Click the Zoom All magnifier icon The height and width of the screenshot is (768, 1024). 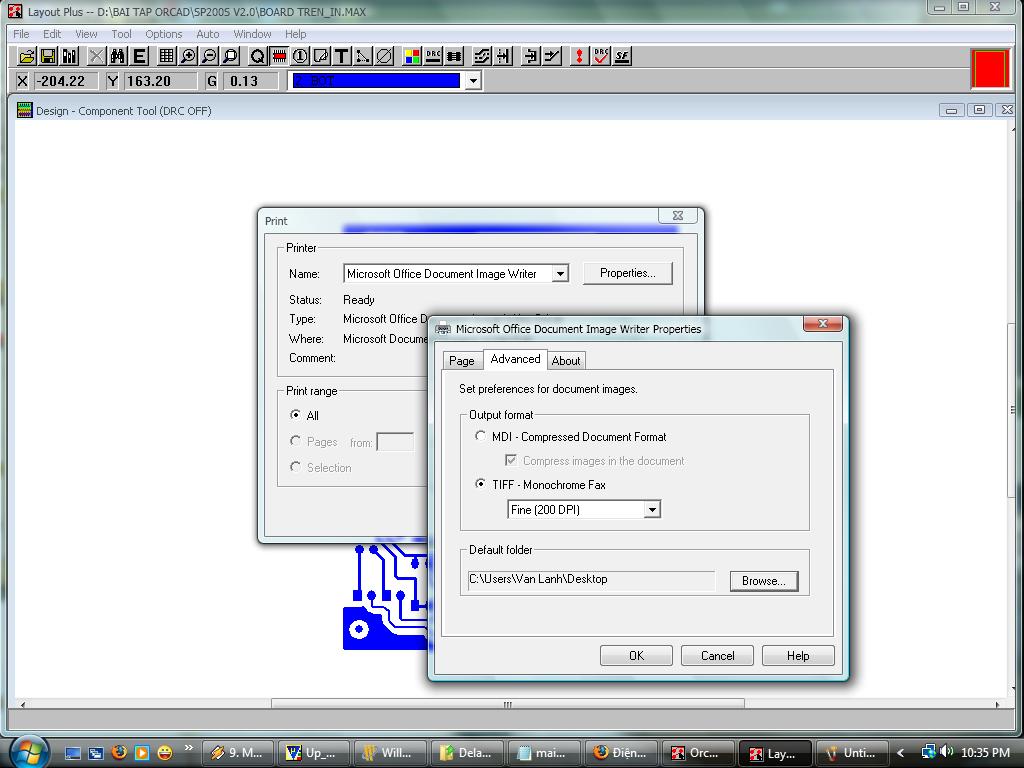click(231, 56)
